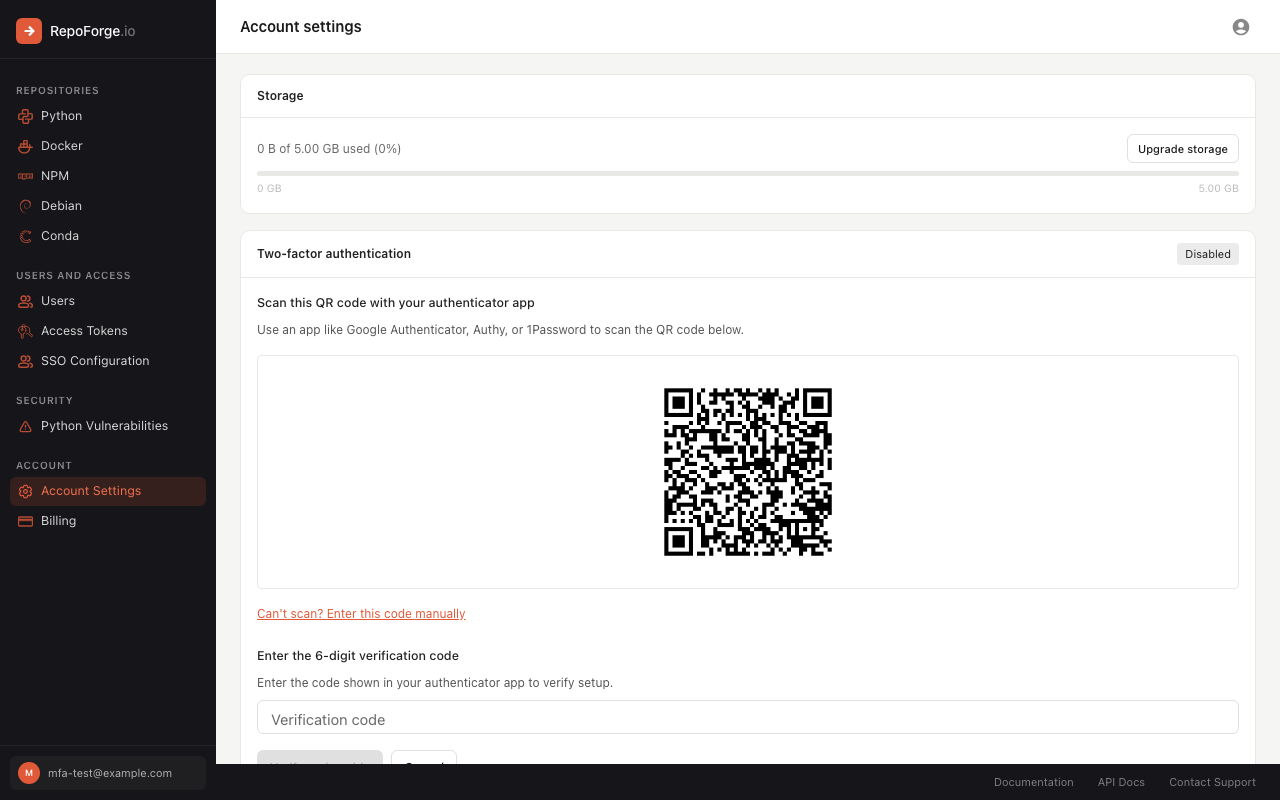Open Conda using its swirl icon

pyautogui.click(x=24, y=236)
